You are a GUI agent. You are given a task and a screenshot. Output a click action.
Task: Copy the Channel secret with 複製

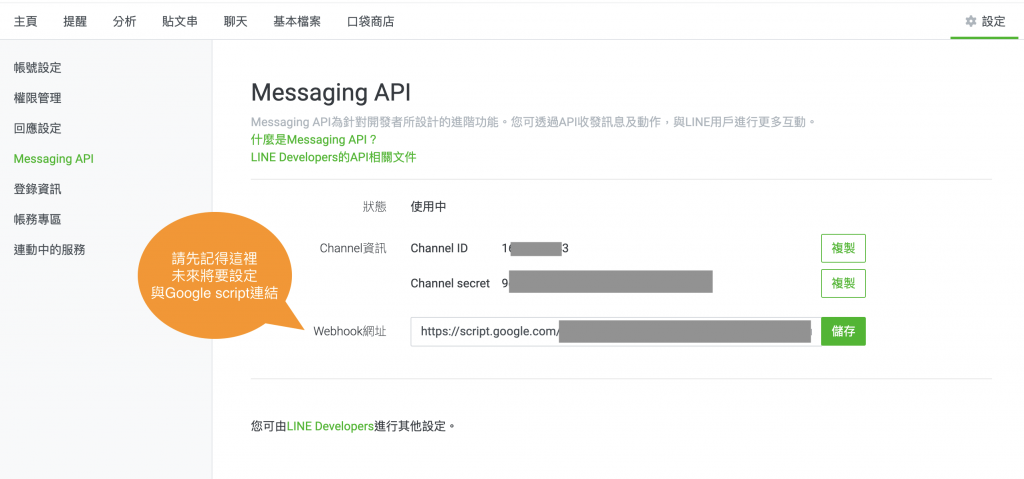(843, 284)
